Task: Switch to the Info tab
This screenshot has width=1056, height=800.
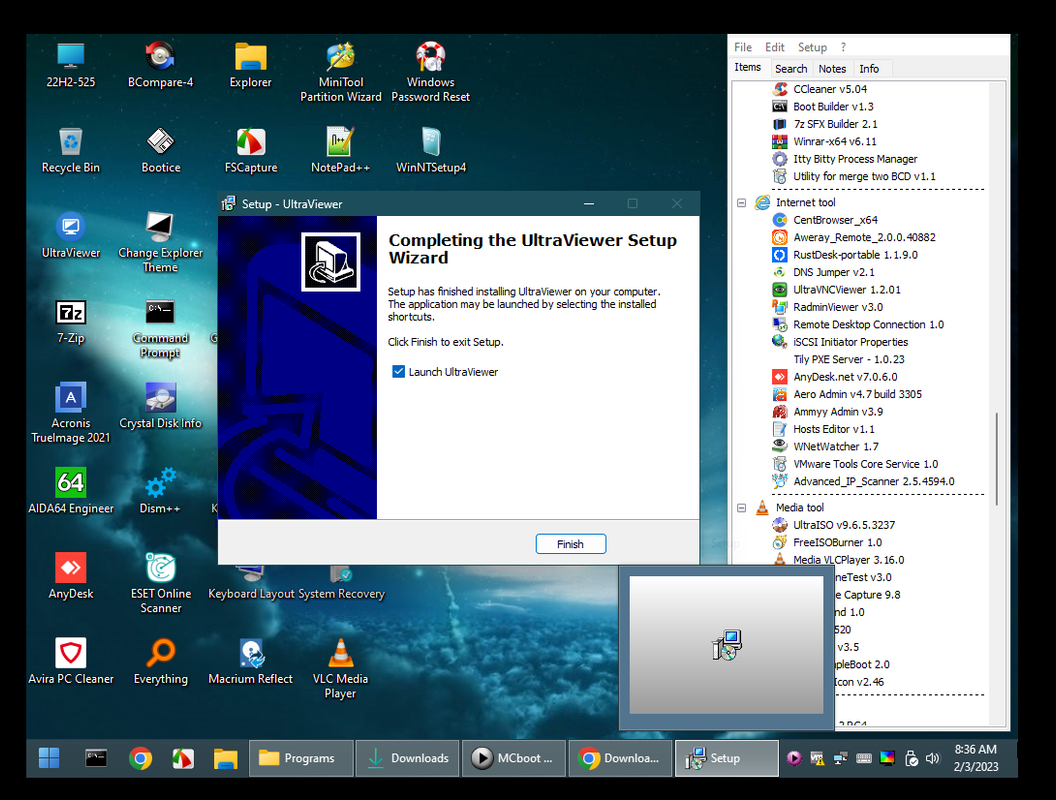Action: pos(869,69)
